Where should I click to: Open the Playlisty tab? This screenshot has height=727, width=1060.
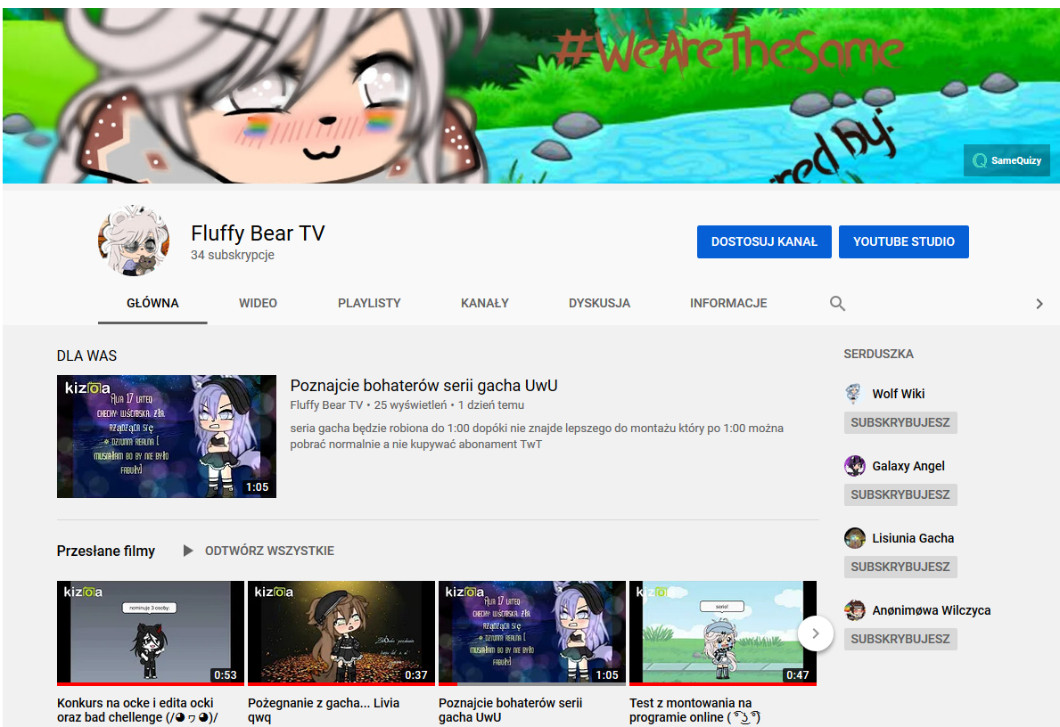pos(369,303)
